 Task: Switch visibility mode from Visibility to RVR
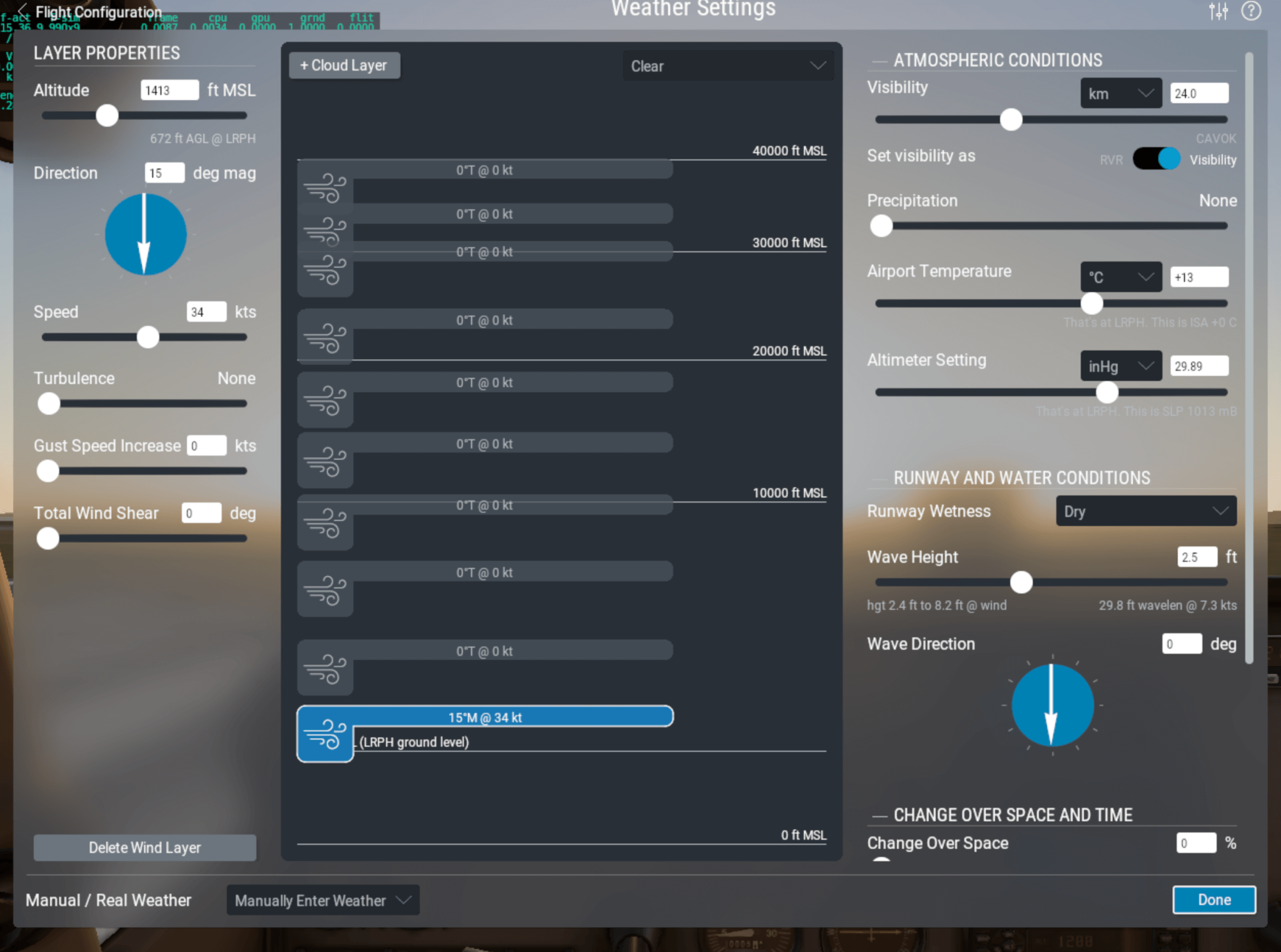click(x=1157, y=159)
